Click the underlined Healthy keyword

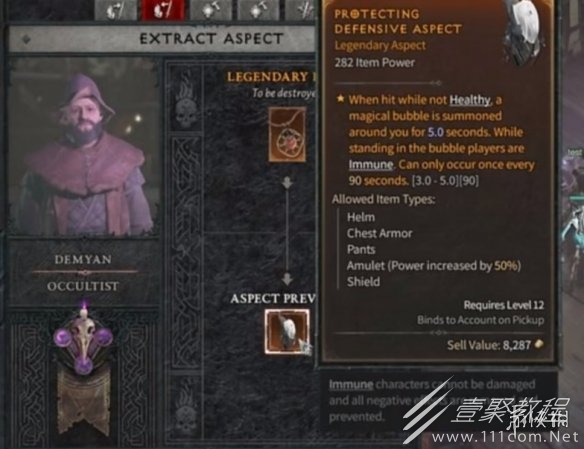click(x=470, y=100)
